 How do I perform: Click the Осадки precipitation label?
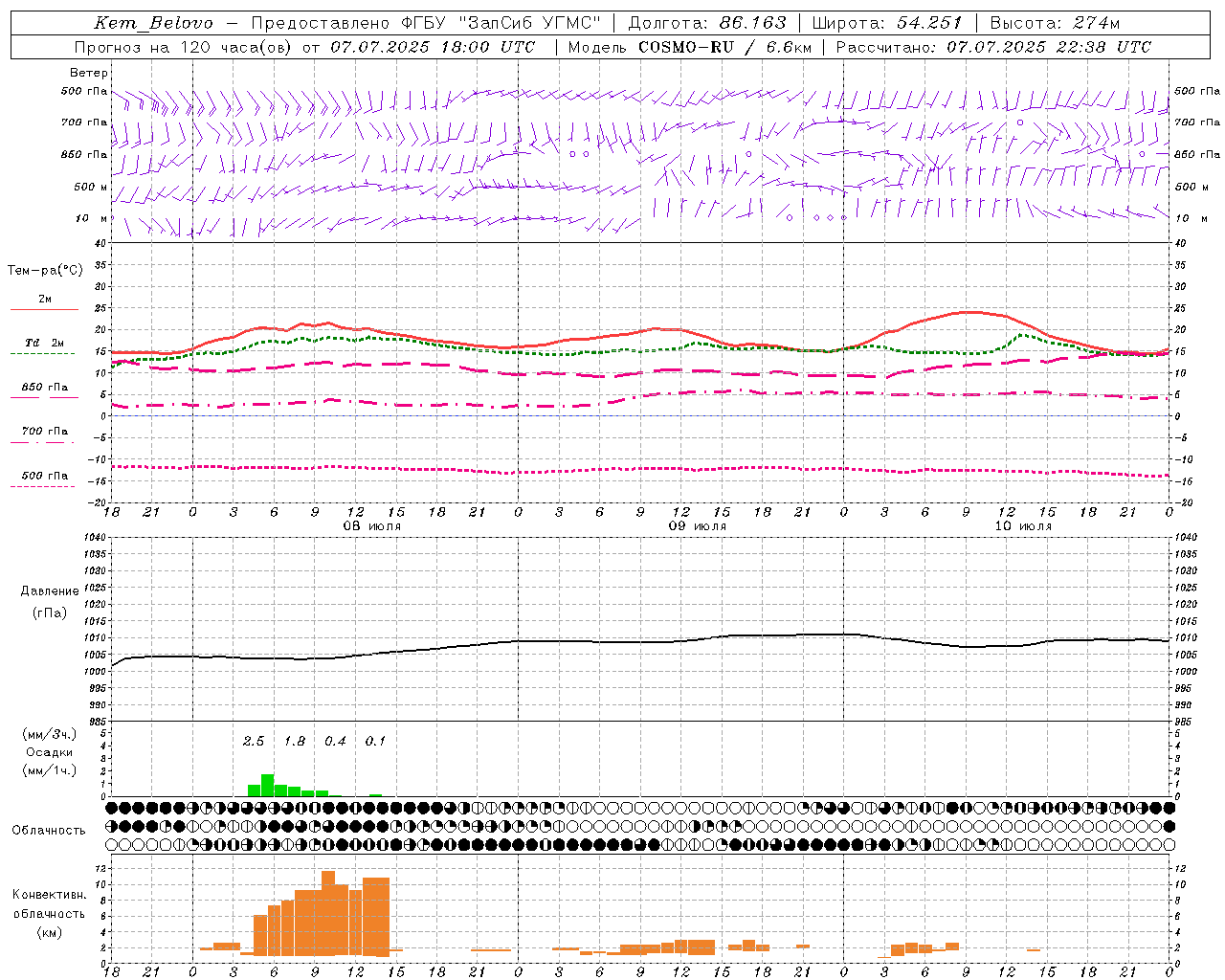(x=50, y=752)
